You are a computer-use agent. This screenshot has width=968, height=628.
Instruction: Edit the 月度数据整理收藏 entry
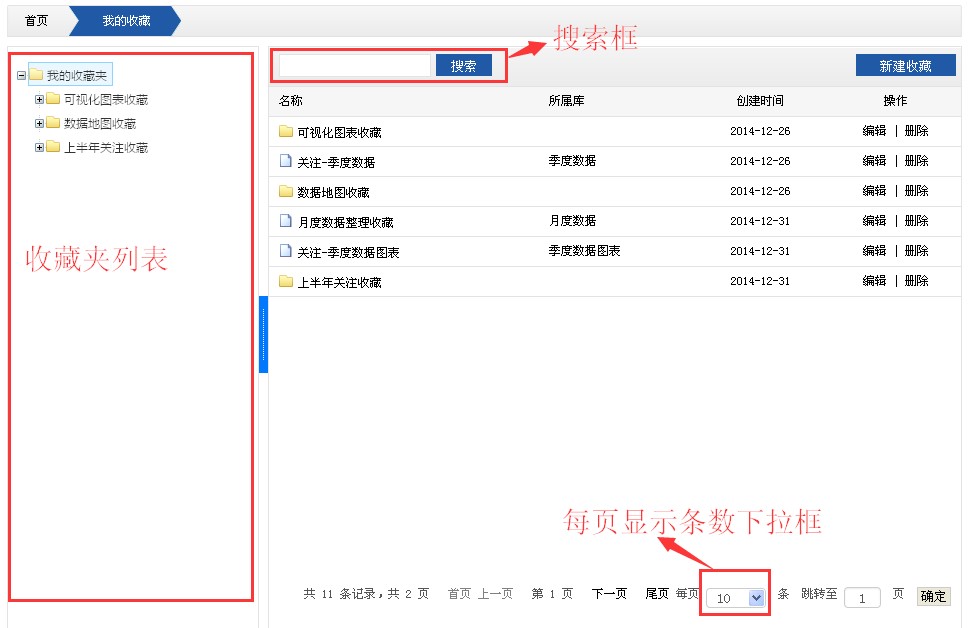(x=874, y=220)
